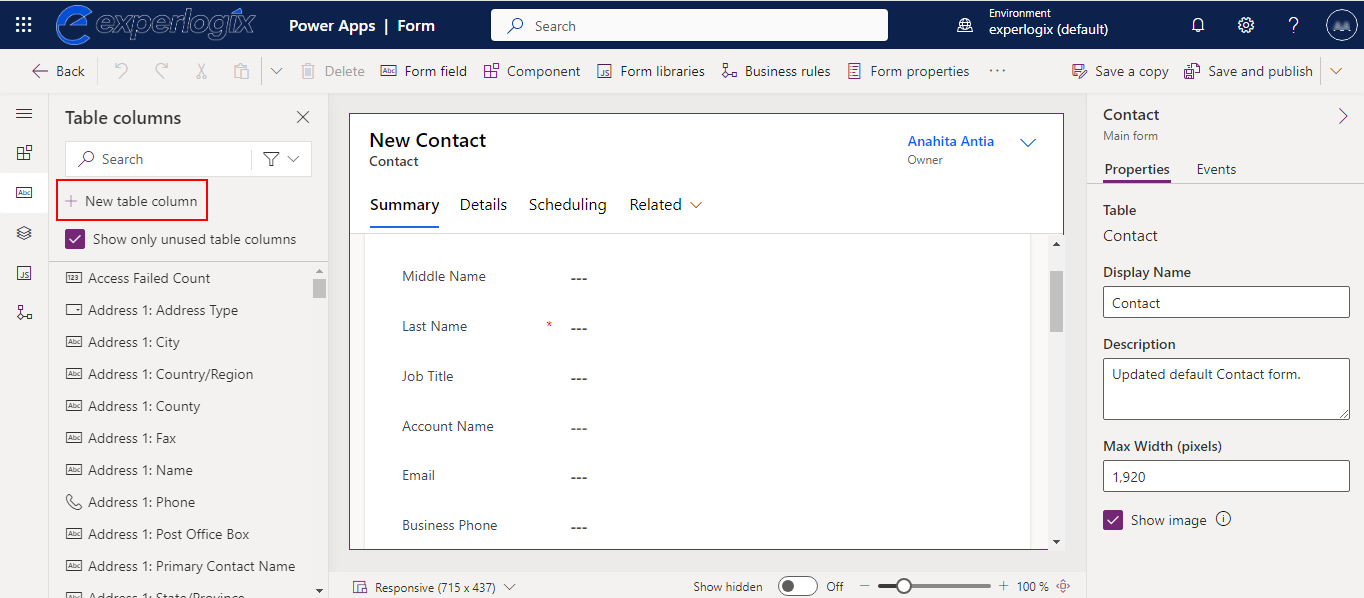Image resolution: width=1364 pixels, height=598 pixels.
Task: Expand the Save and publish dropdown
Action: pos(1337,71)
